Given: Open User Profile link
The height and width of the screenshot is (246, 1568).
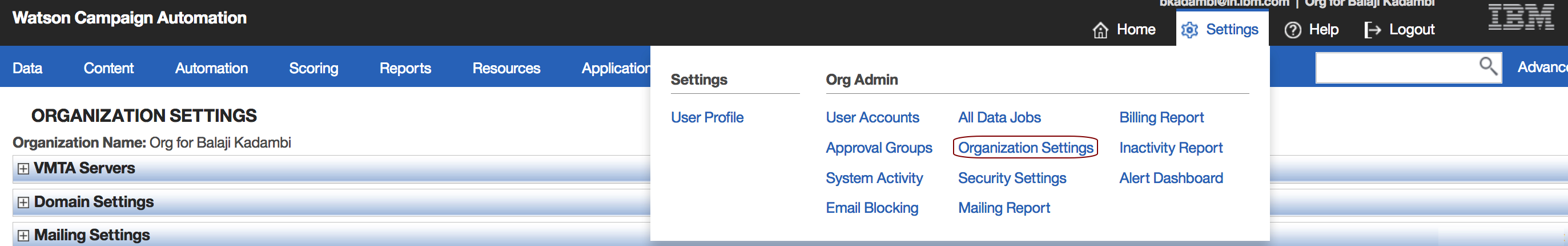Looking at the screenshot, I should (707, 117).
